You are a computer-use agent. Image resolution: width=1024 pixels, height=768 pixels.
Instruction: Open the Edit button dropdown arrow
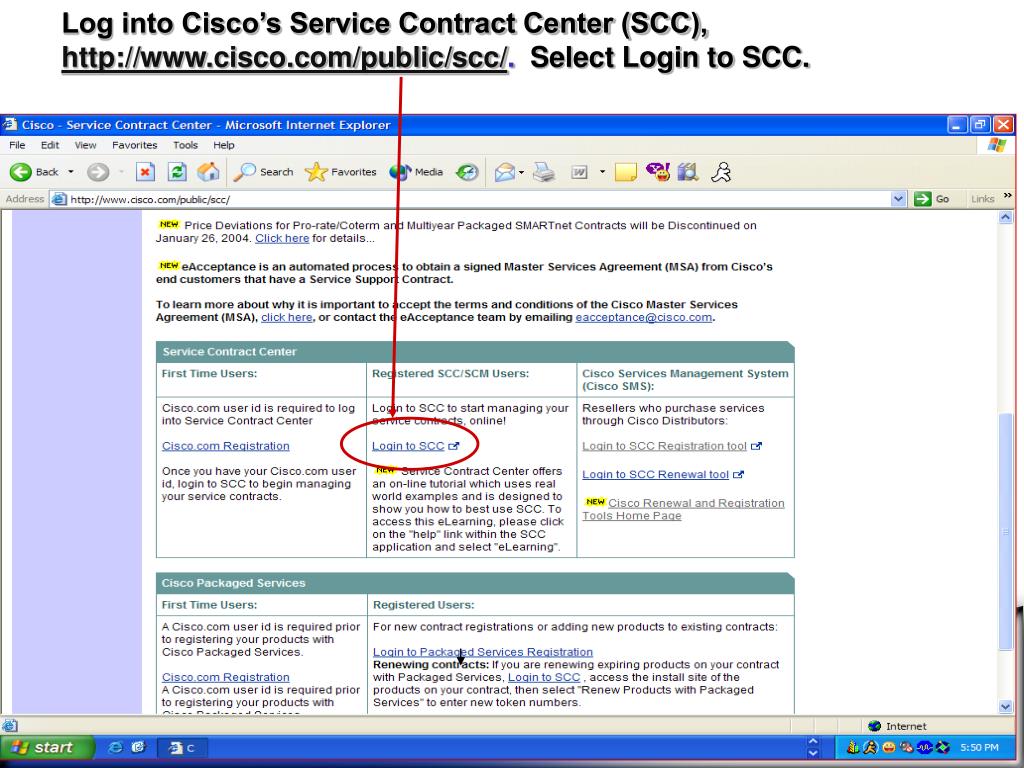602,172
